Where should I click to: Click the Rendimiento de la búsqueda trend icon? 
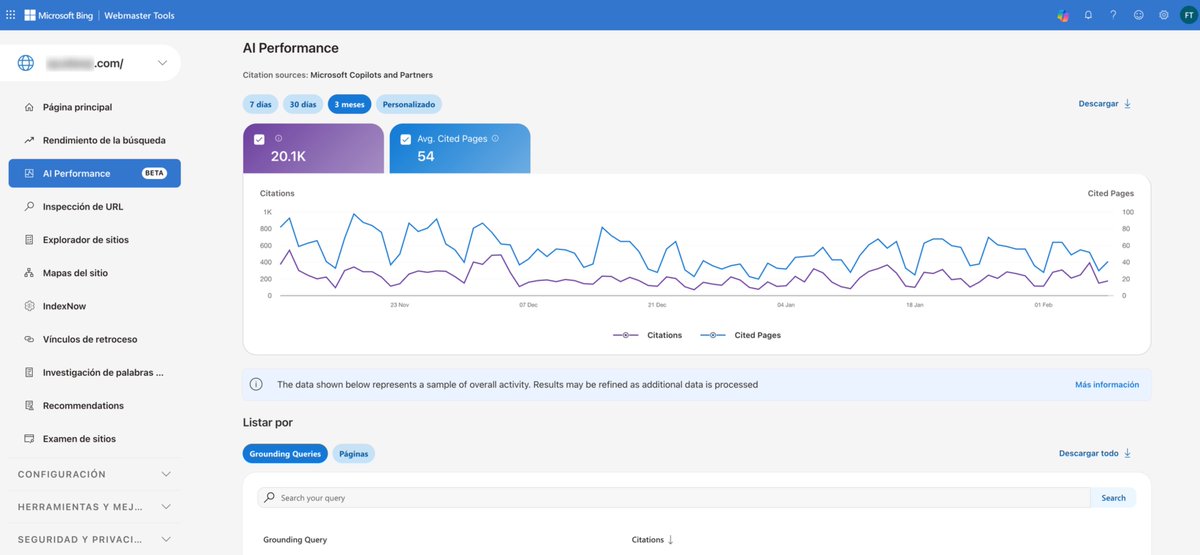[30, 140]
